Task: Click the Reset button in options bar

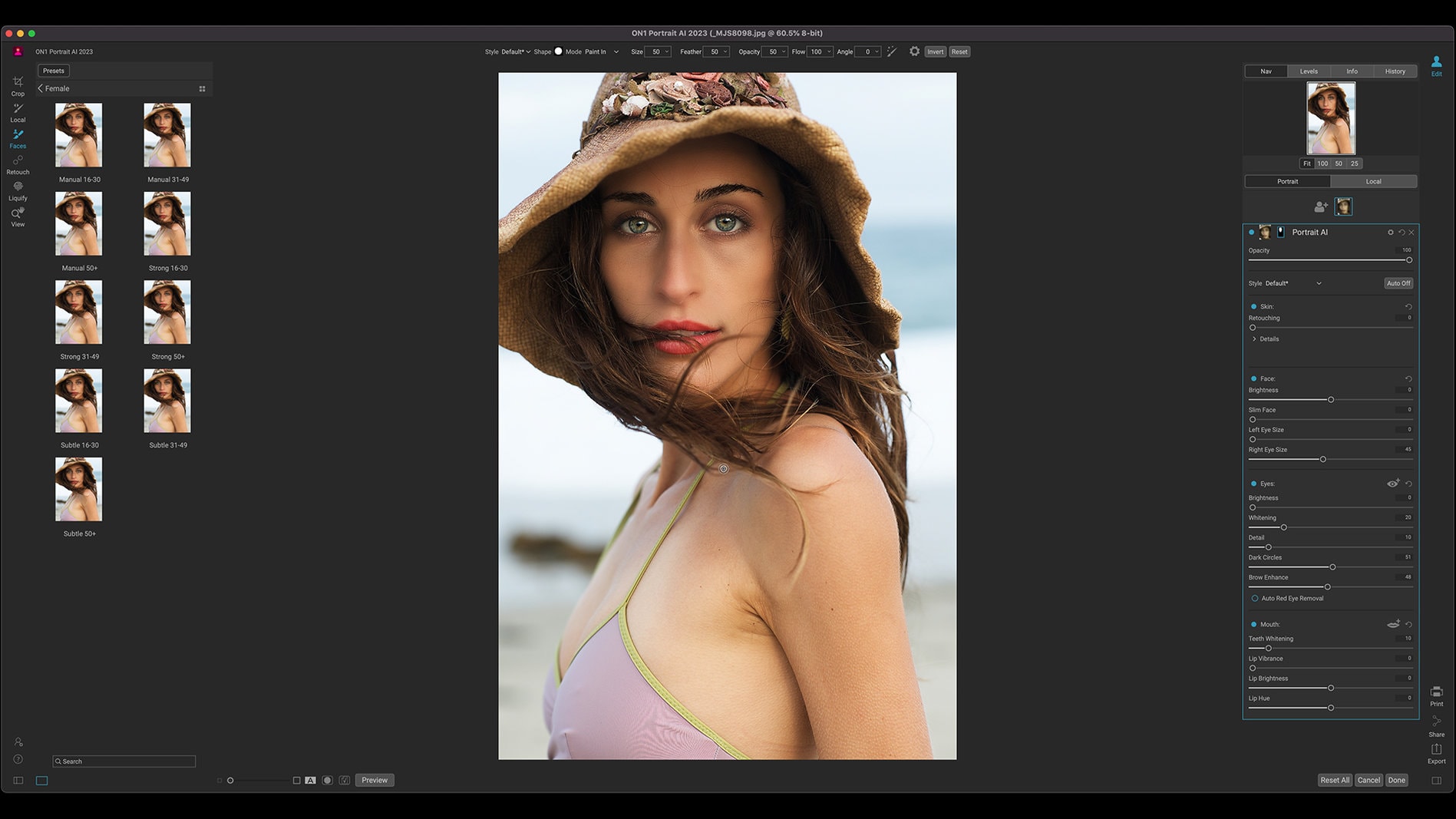Action: (959, 51)
